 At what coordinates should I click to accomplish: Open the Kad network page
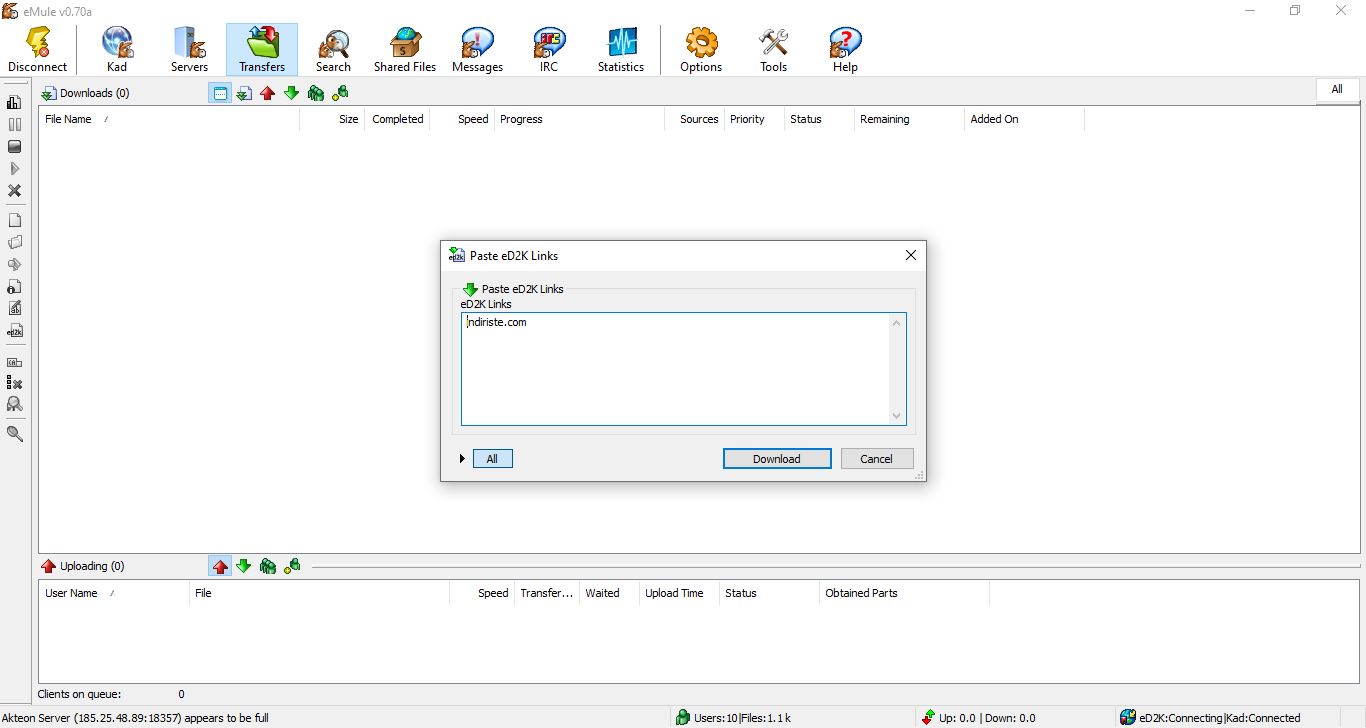[117, 50]
